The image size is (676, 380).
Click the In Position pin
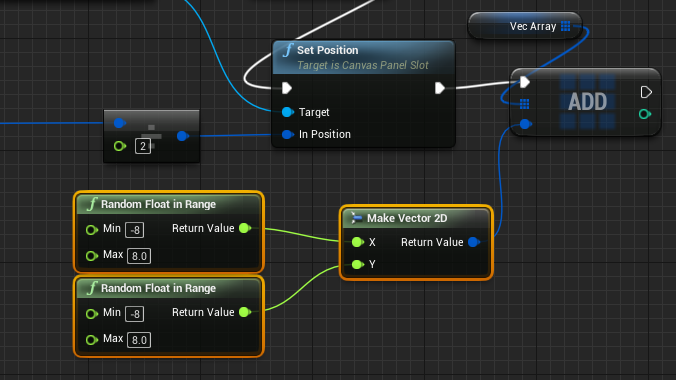pos(288,134)
